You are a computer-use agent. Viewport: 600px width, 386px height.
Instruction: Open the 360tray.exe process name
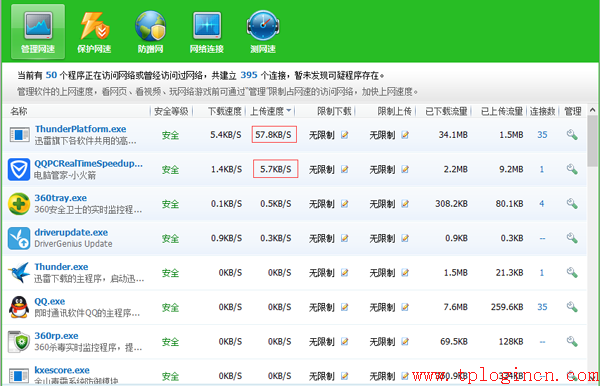click(x=60, y=198)
